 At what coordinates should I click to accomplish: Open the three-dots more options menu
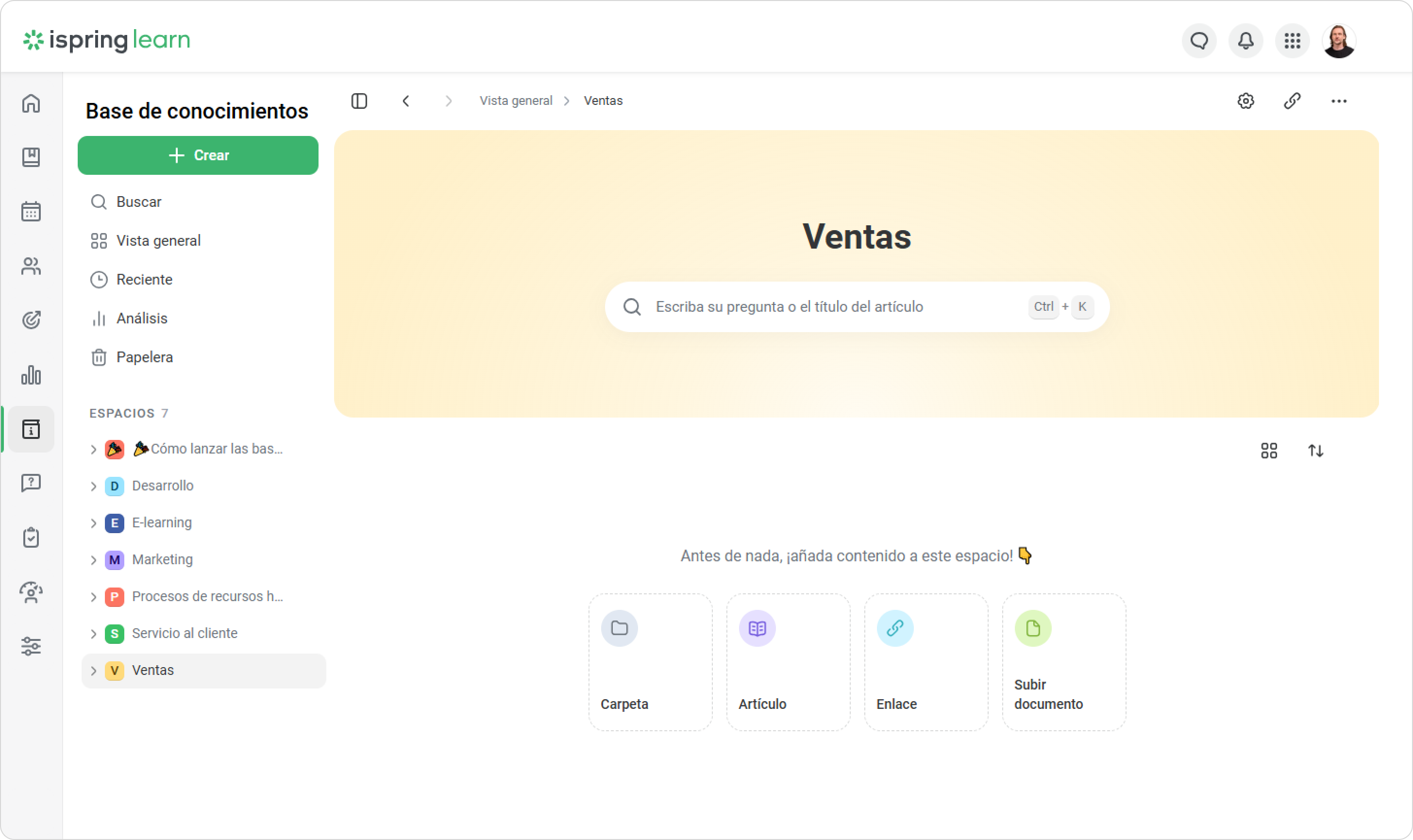[1338, 101]
